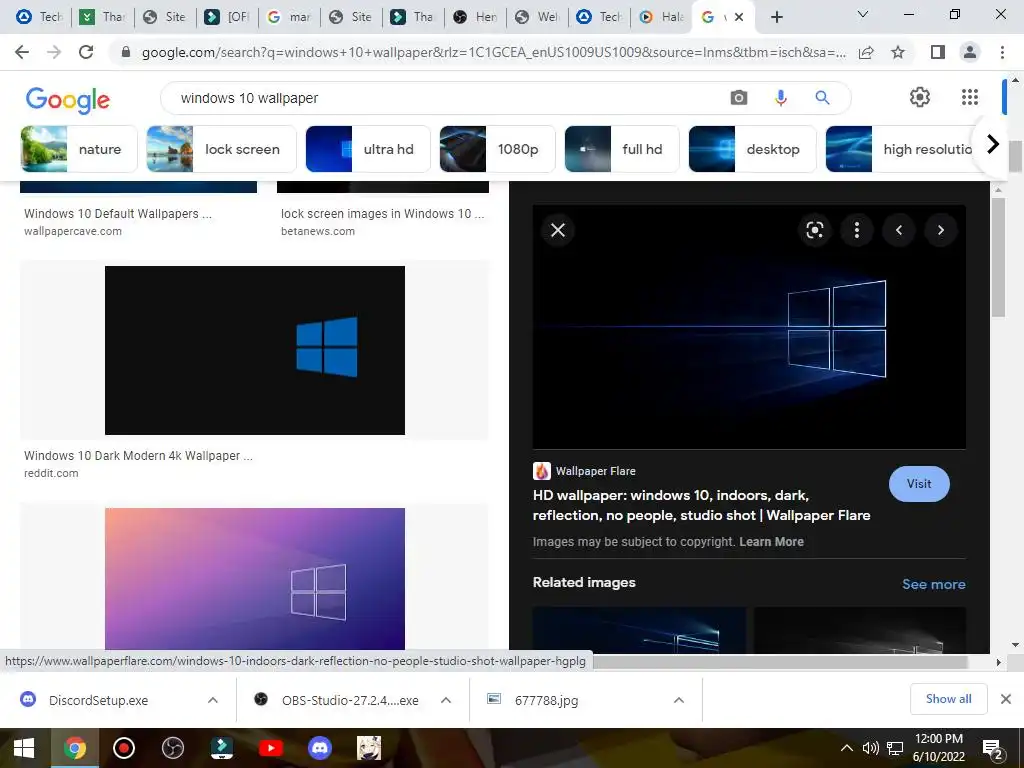Viewport: 1024px width, 768px height.
Task: Open the Google apps grid
Action: tap(970, 97)
